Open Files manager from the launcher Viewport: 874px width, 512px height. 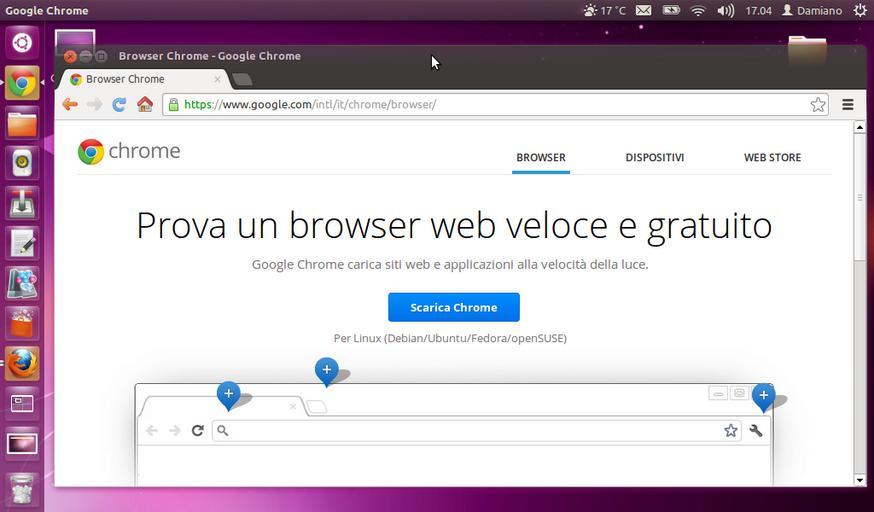click(x=22, y=123)
